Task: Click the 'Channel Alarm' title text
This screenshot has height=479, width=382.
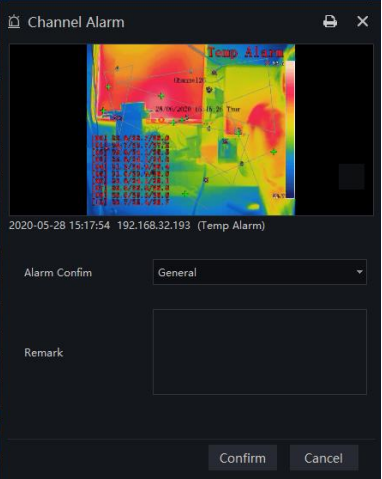Action: pos(76,22)
